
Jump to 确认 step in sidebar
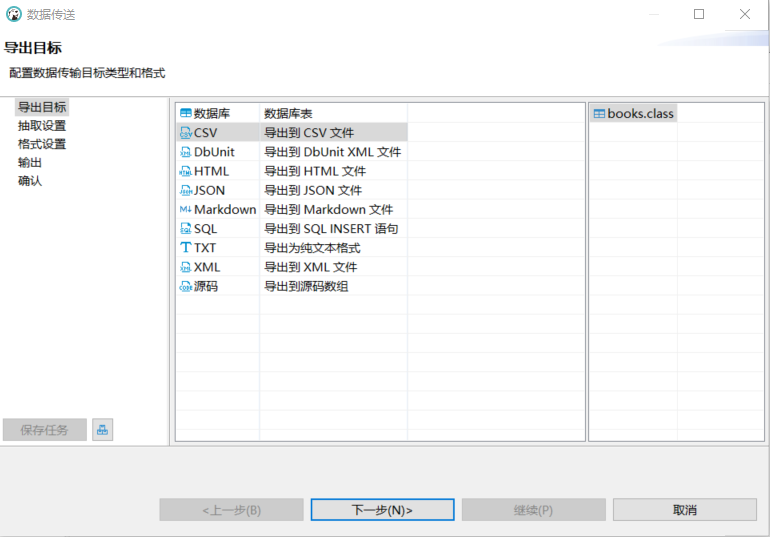[x=30, y=181]
